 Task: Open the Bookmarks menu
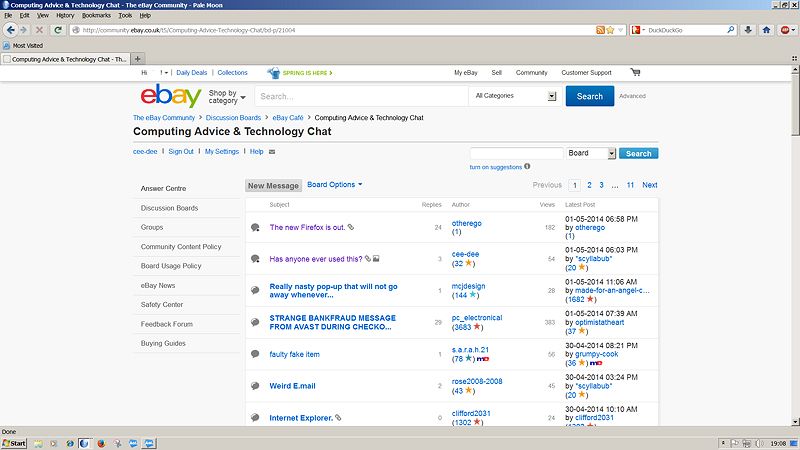coord(96,15)
